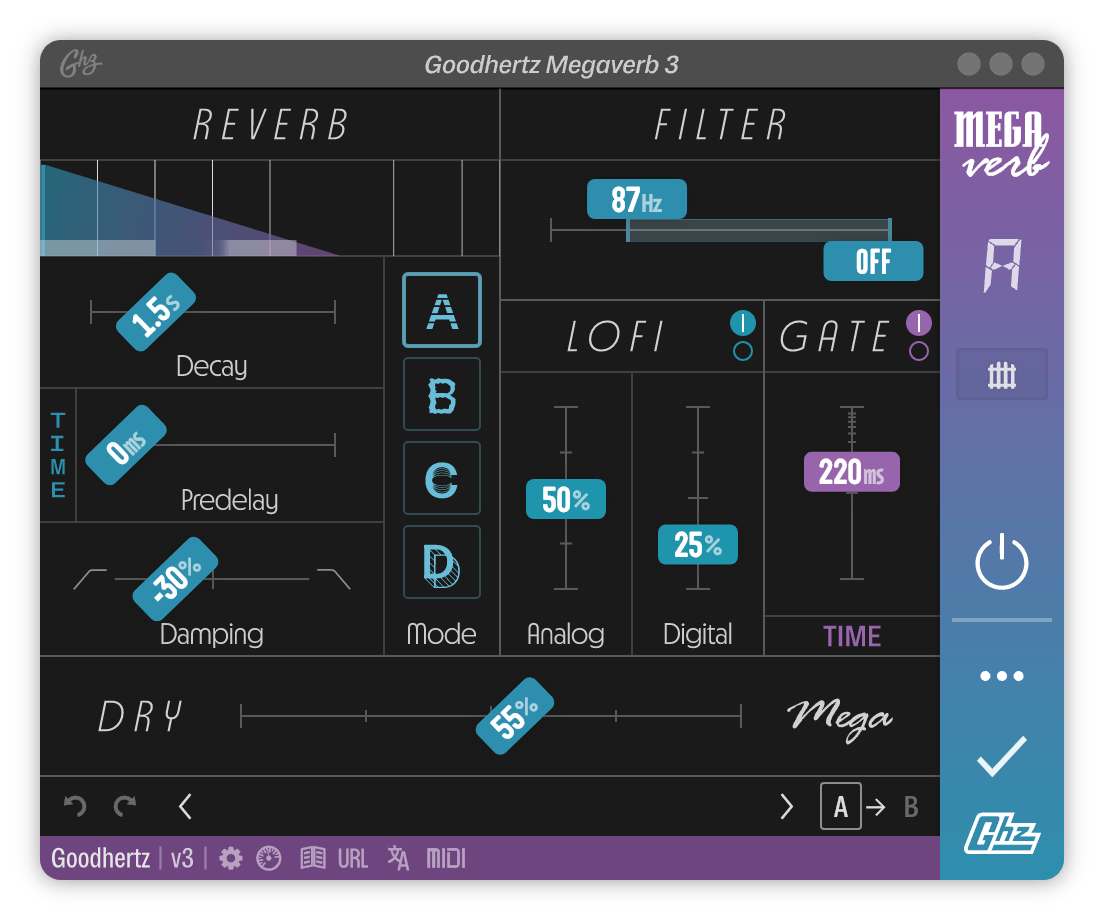Select reverb Mode C
The width and height of the screenshot is (1104, 920).
(x=442, y=477)
